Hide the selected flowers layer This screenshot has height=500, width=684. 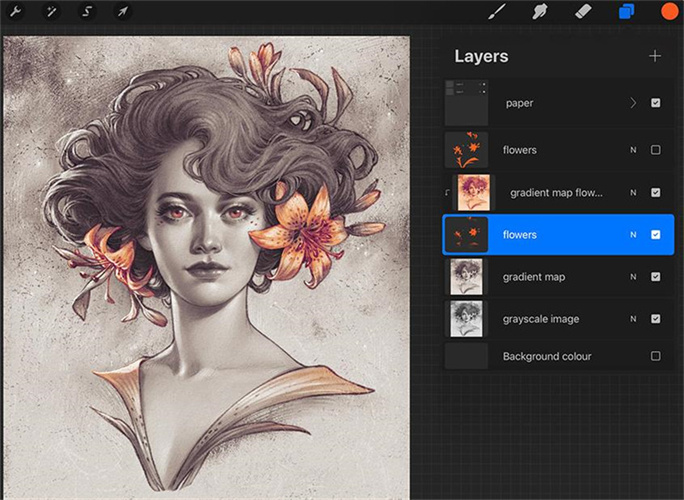pyautogui.click(x=655, y=235)
